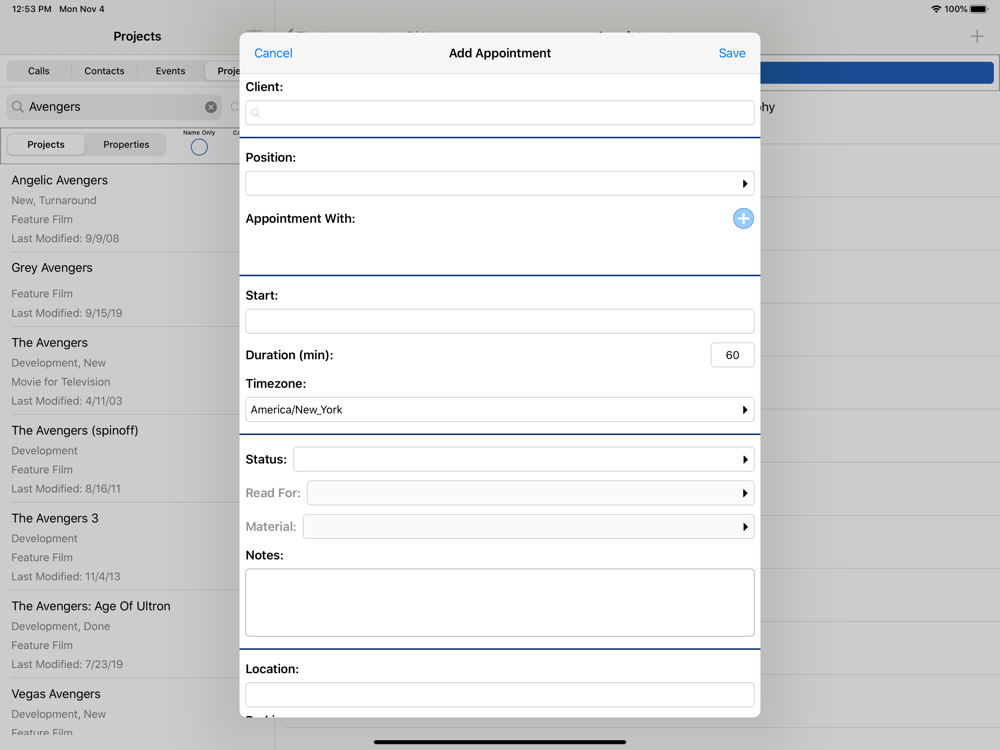Expand the Timezone America/New_York selector
This screenshot has width=1000, height=750.
pos(499,410)
